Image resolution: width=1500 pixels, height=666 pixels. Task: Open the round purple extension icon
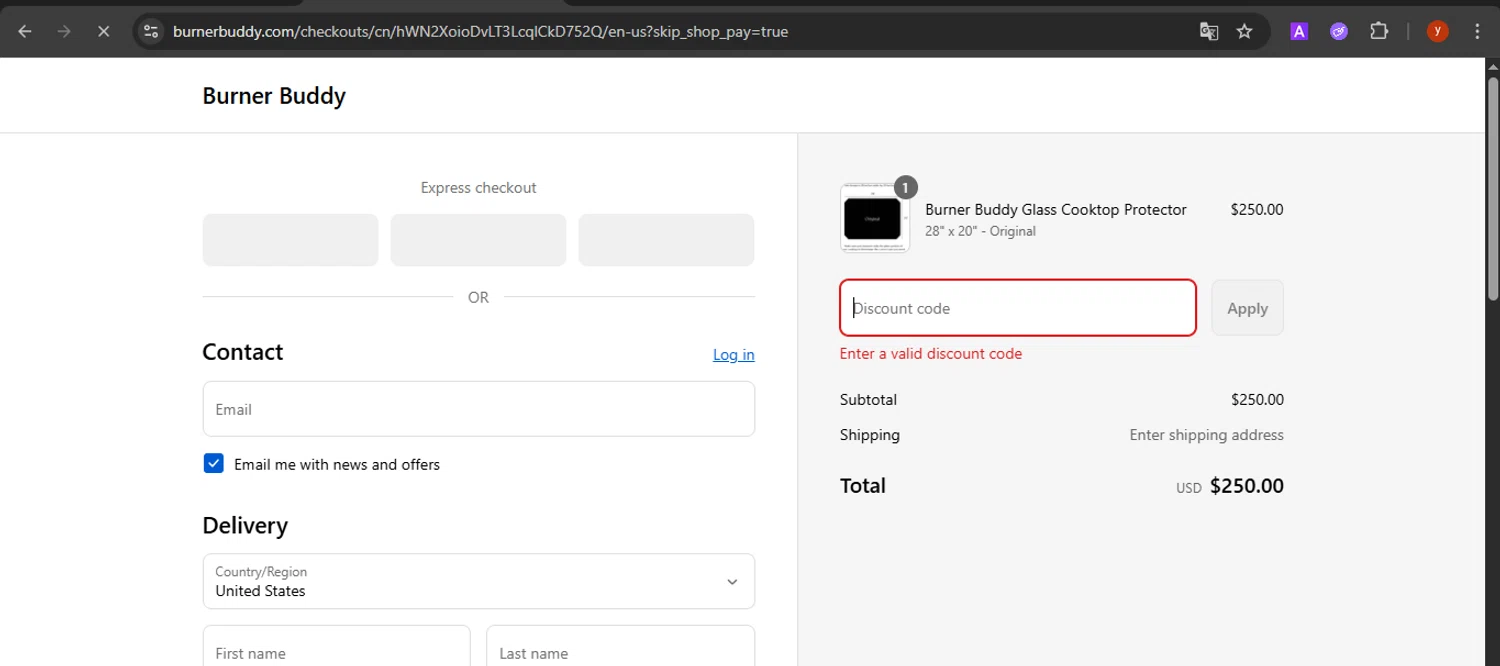[x=1339, y=31]
